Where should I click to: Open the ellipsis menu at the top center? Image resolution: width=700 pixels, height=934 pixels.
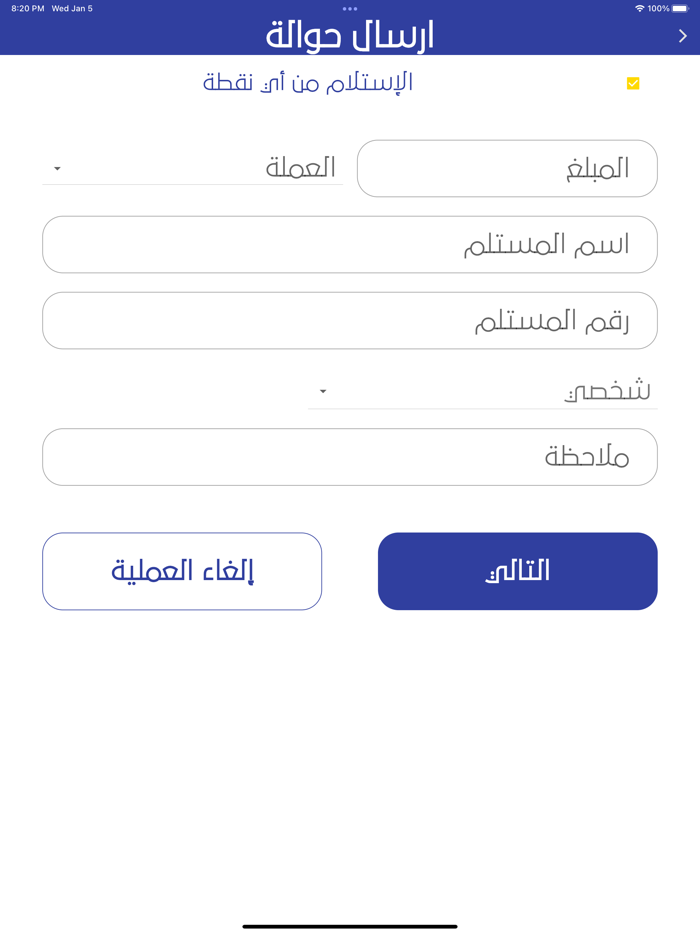349,7
